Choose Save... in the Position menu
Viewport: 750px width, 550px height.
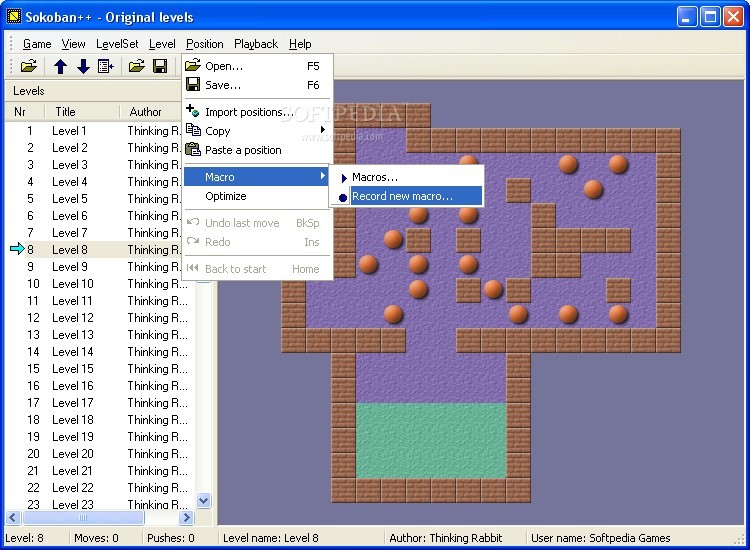click(256, 85)
